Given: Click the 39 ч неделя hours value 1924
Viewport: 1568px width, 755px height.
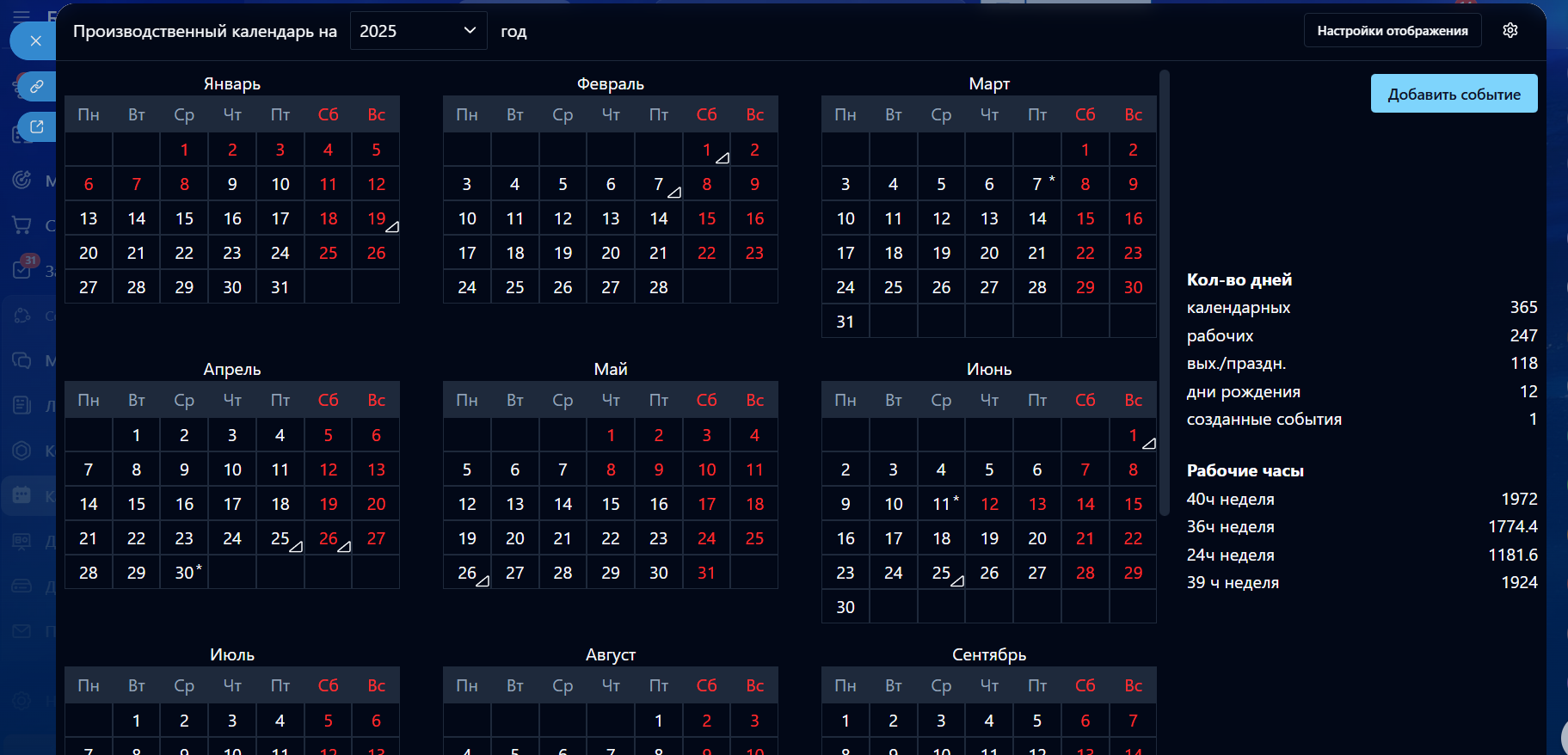Looking at the screenshot, I should pos(1519,582).
